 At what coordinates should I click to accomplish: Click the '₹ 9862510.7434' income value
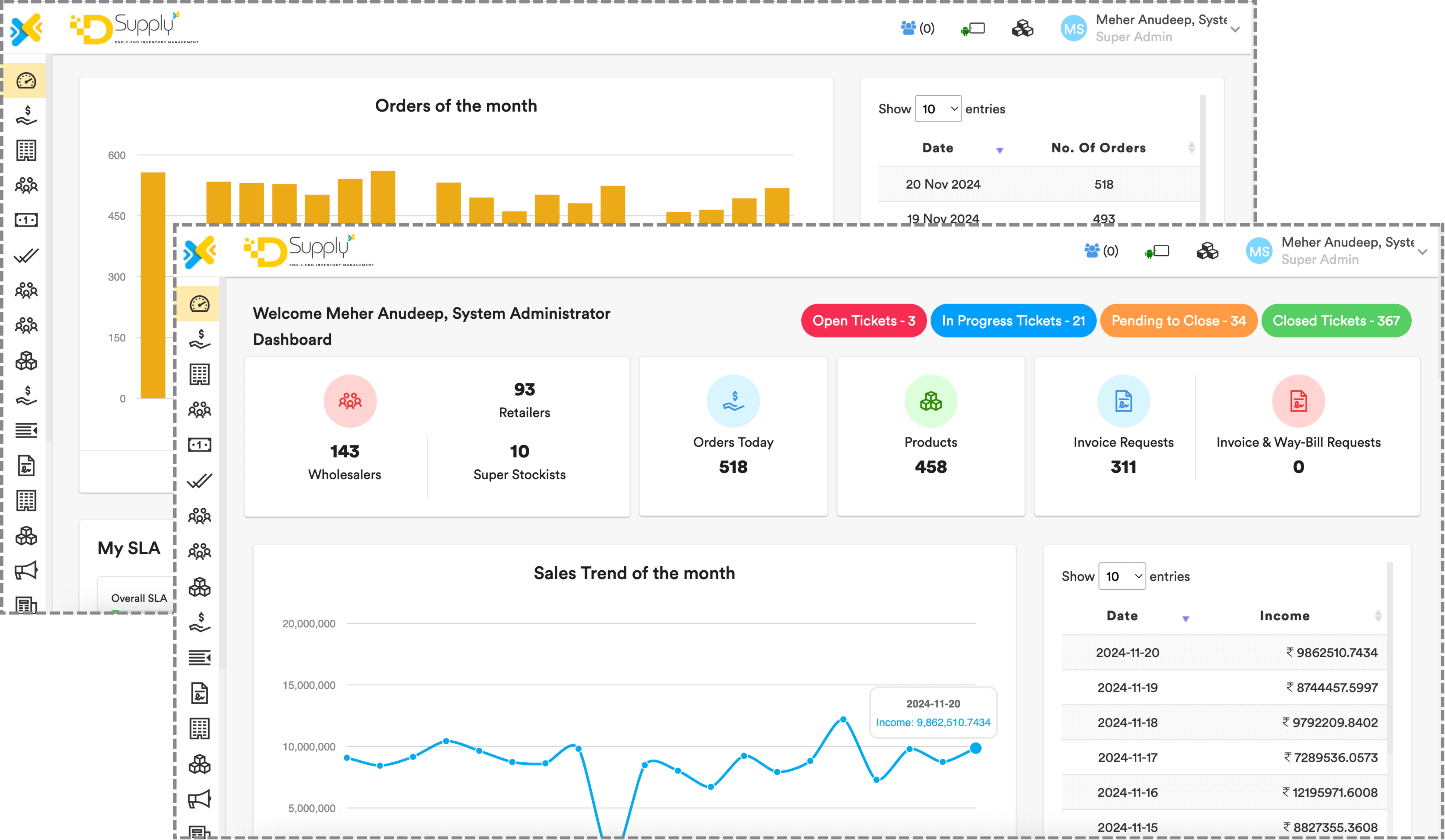click(x=1331, y=653)
